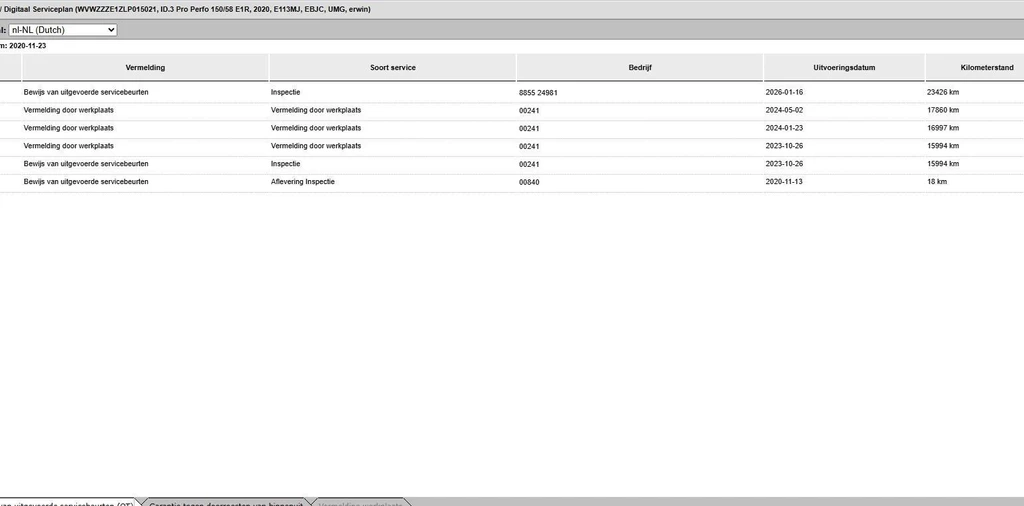Sort by the Vermelding column header

tap(145, 67)
